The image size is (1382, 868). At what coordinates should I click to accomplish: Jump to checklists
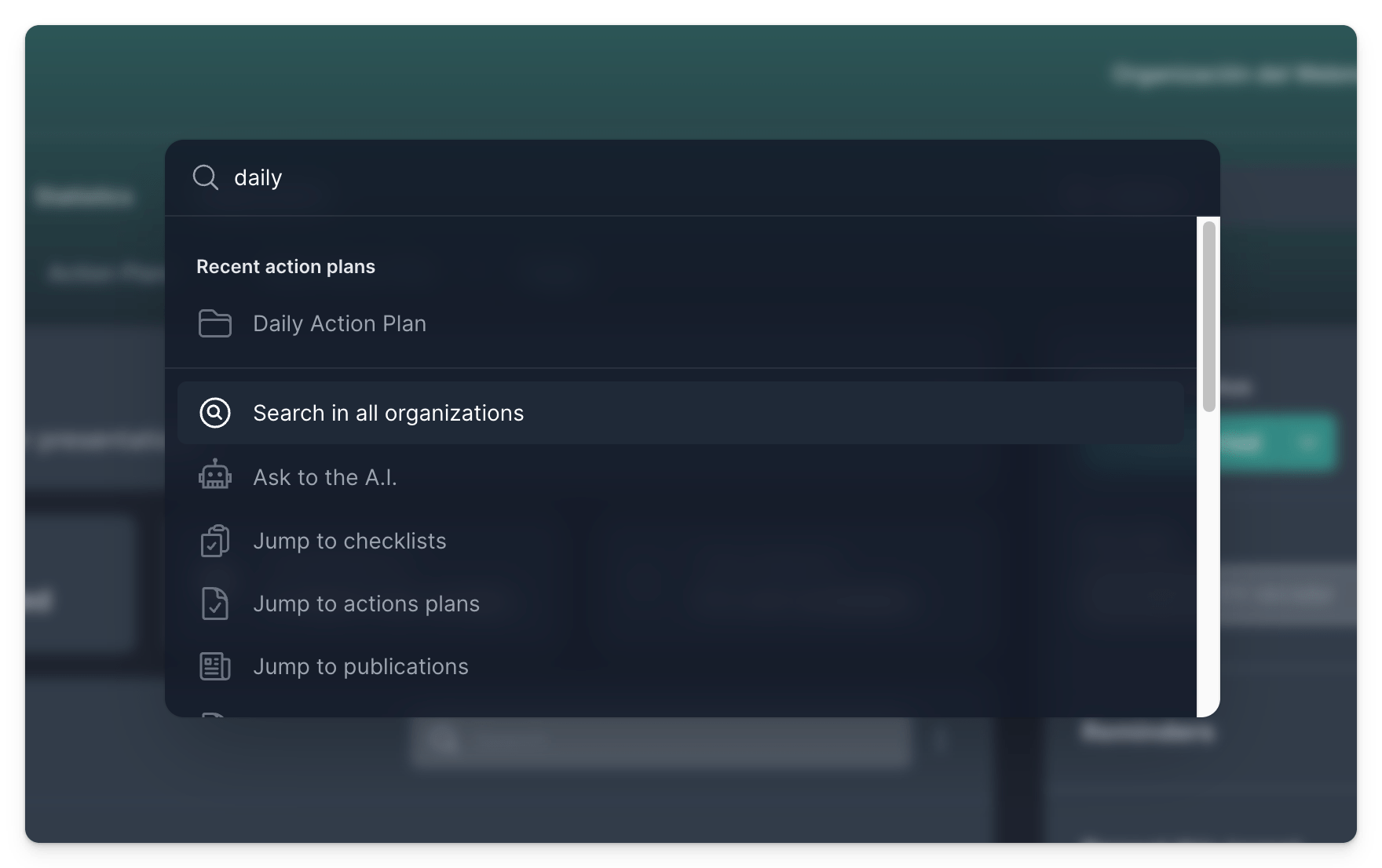click(x=349, y=541)
